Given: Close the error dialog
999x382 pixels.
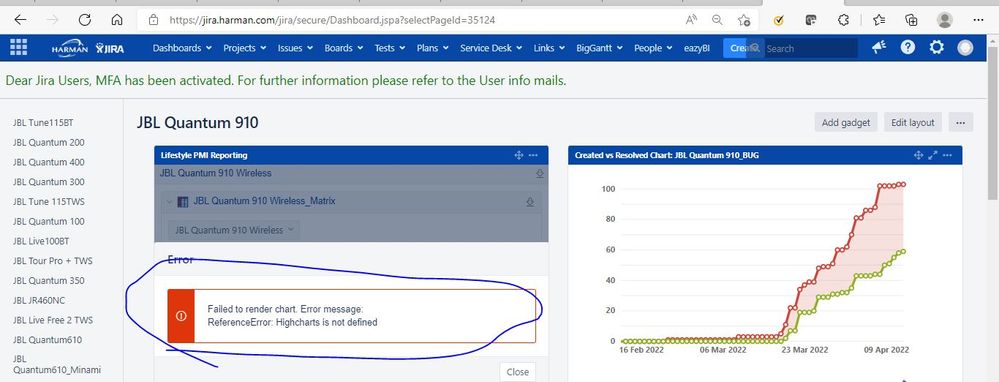Looking at the screenshot, I should click(x=517, y=372).
